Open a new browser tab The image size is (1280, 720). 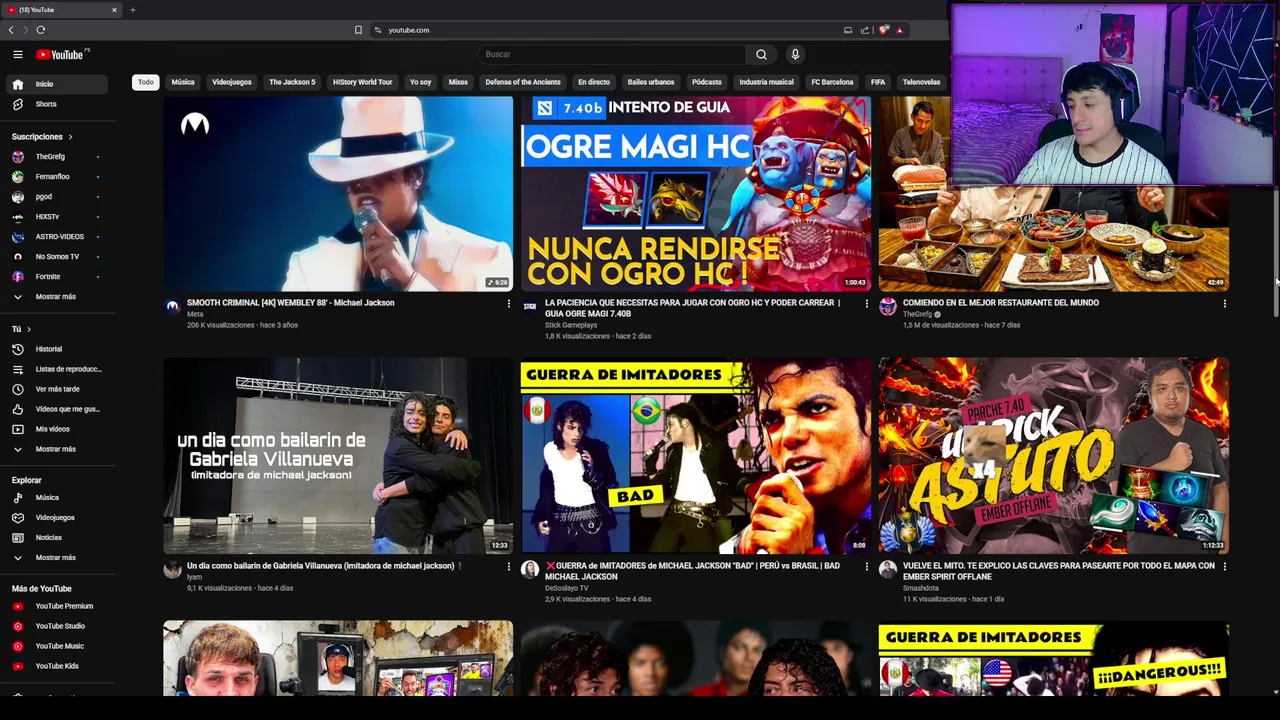click(x=132, y=10)
